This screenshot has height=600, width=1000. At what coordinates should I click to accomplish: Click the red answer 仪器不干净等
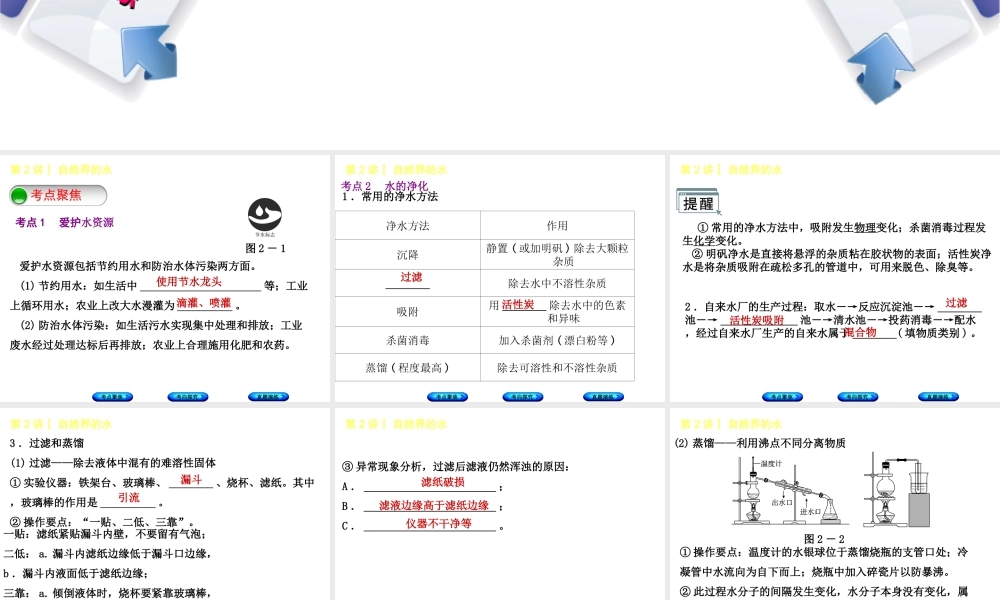click(x=438, y=523)
